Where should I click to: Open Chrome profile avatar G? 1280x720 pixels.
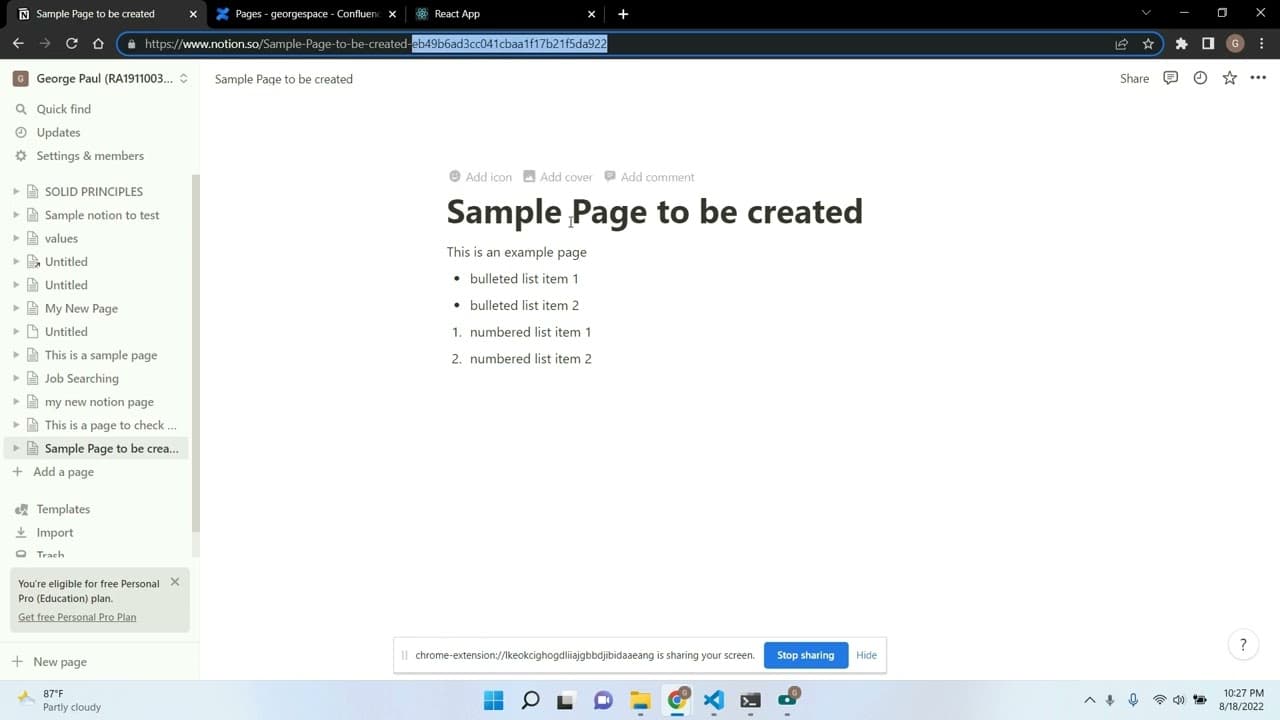1235,44
